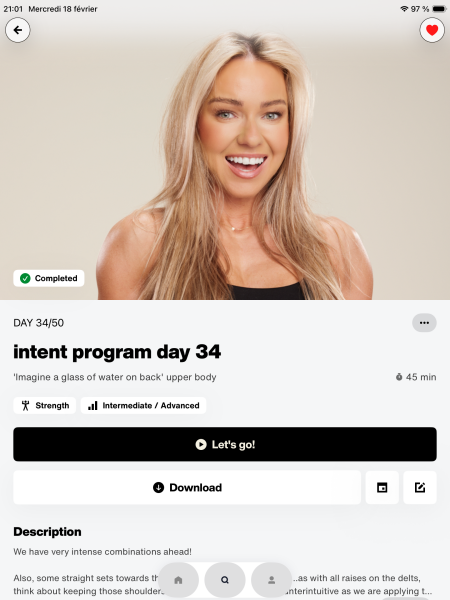Toggle the red heart favorite button

[432, 30]
